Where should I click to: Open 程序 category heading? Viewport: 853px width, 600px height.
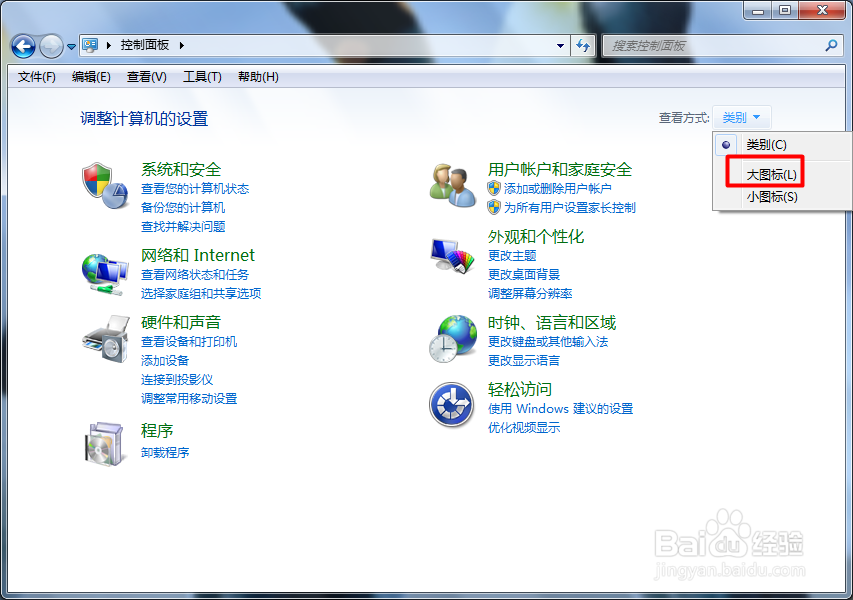(157, 430)
